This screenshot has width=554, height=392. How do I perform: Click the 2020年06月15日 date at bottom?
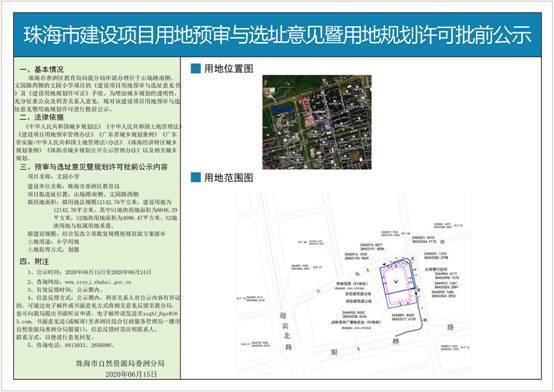tap(131, 374)
